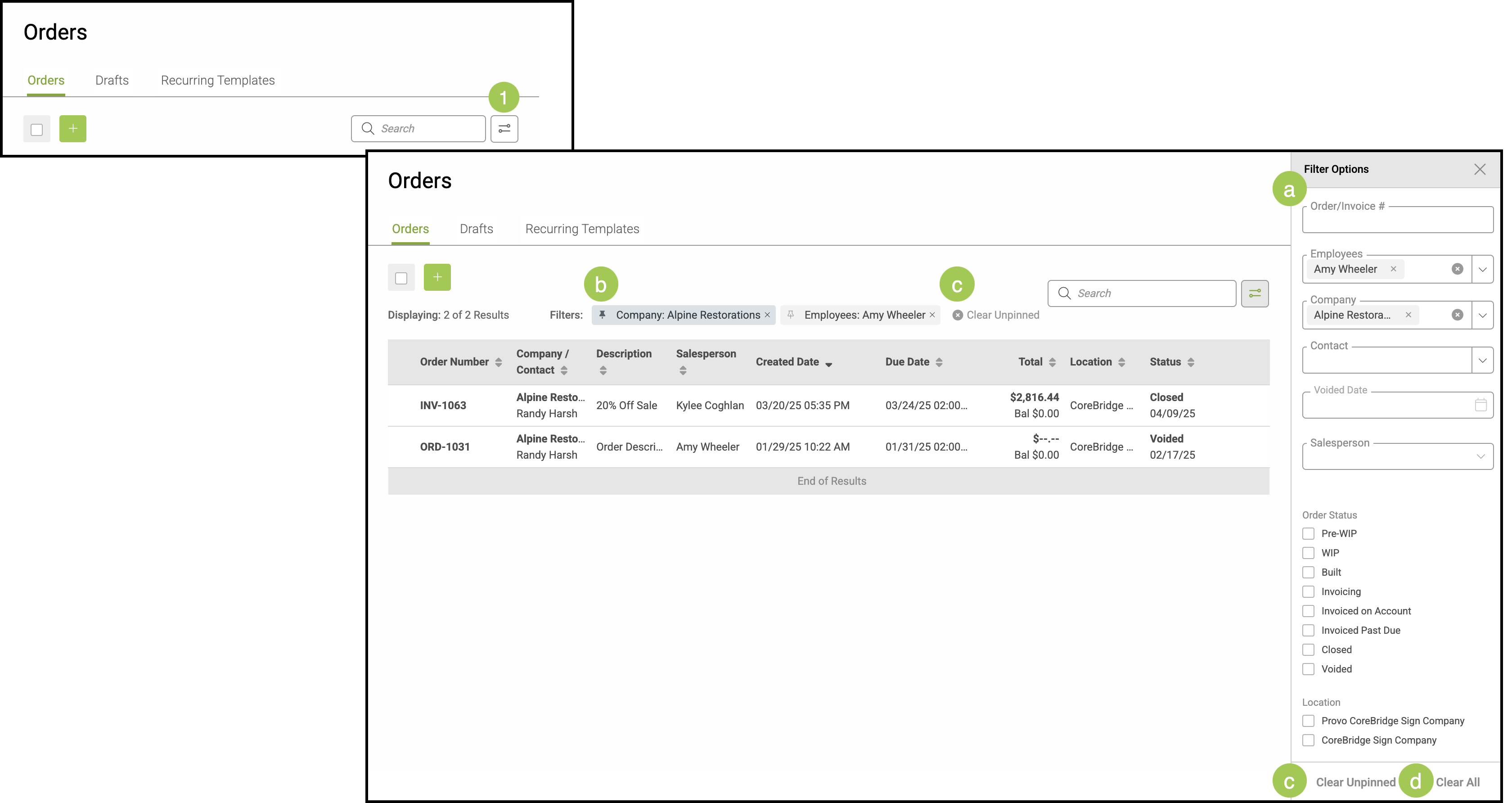Click the active green filter options icon
The image size is (1512, 803).
[x=1254, y=293]
